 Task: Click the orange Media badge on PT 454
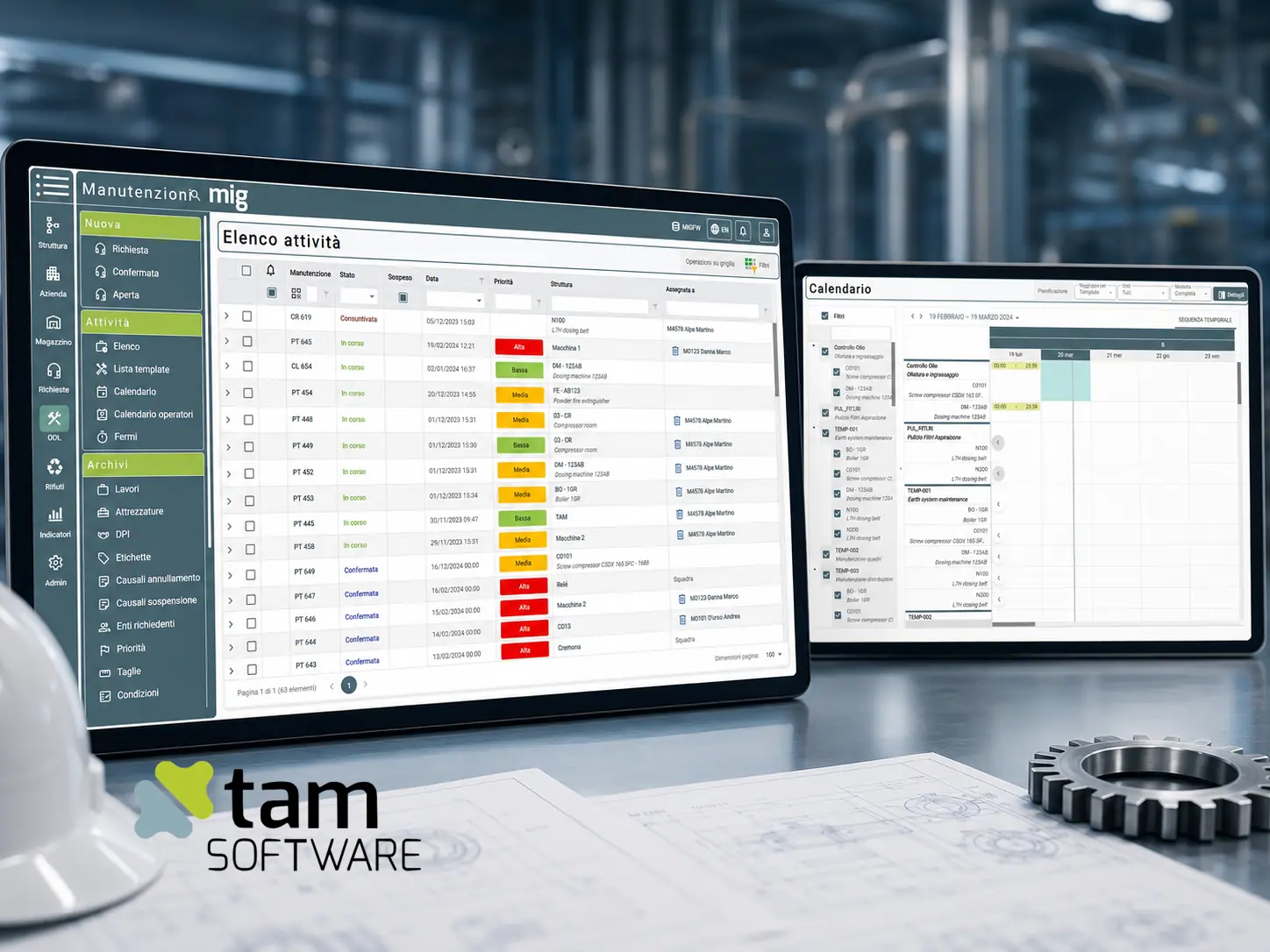(520, 395)
